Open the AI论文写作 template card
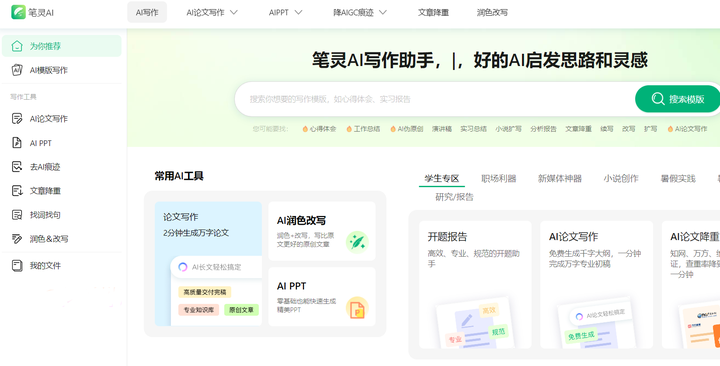The height and width of the screenshot is (366, 720). point(596,284)
